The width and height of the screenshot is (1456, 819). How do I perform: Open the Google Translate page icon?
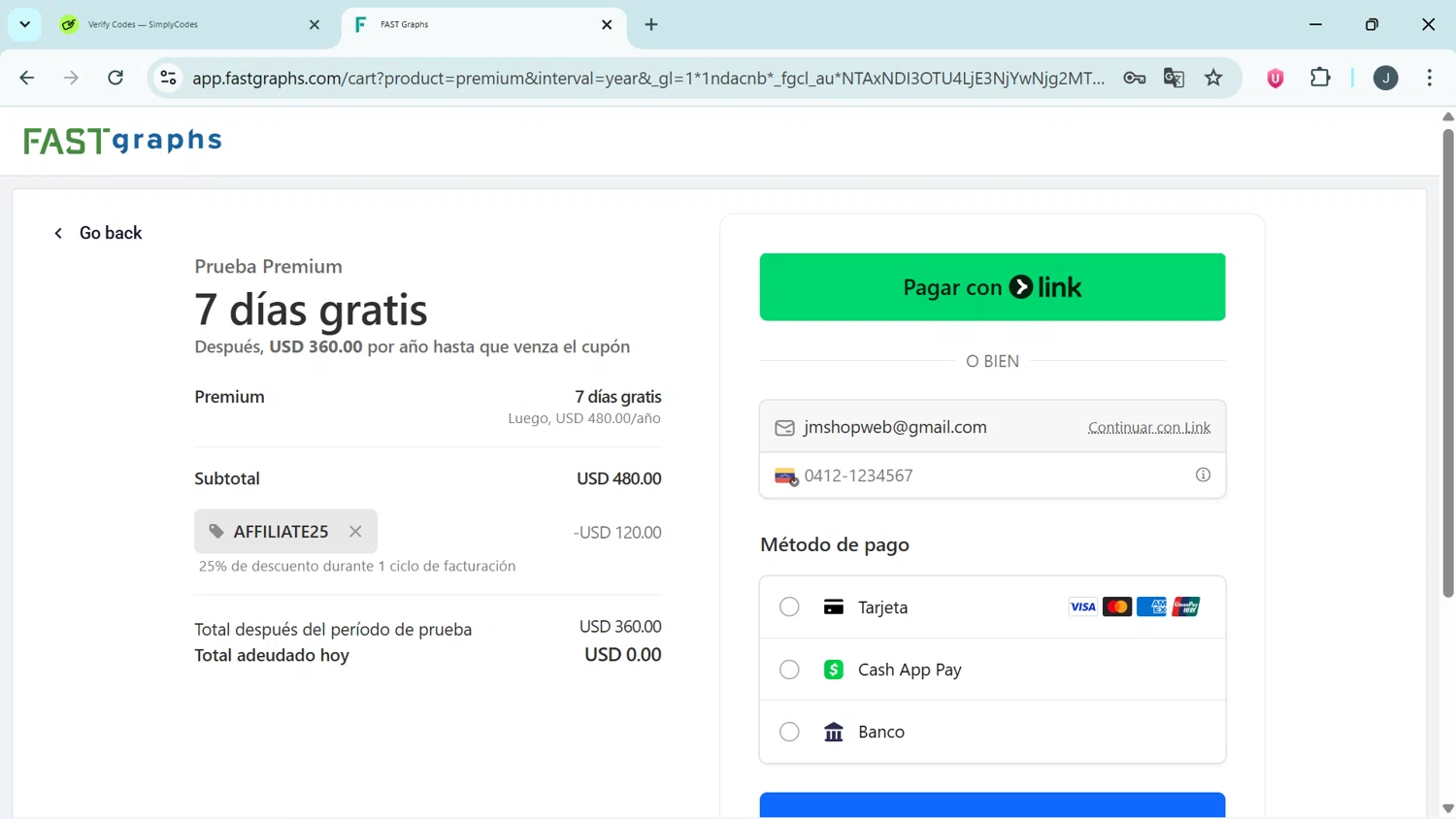(x=1174, y=78)
